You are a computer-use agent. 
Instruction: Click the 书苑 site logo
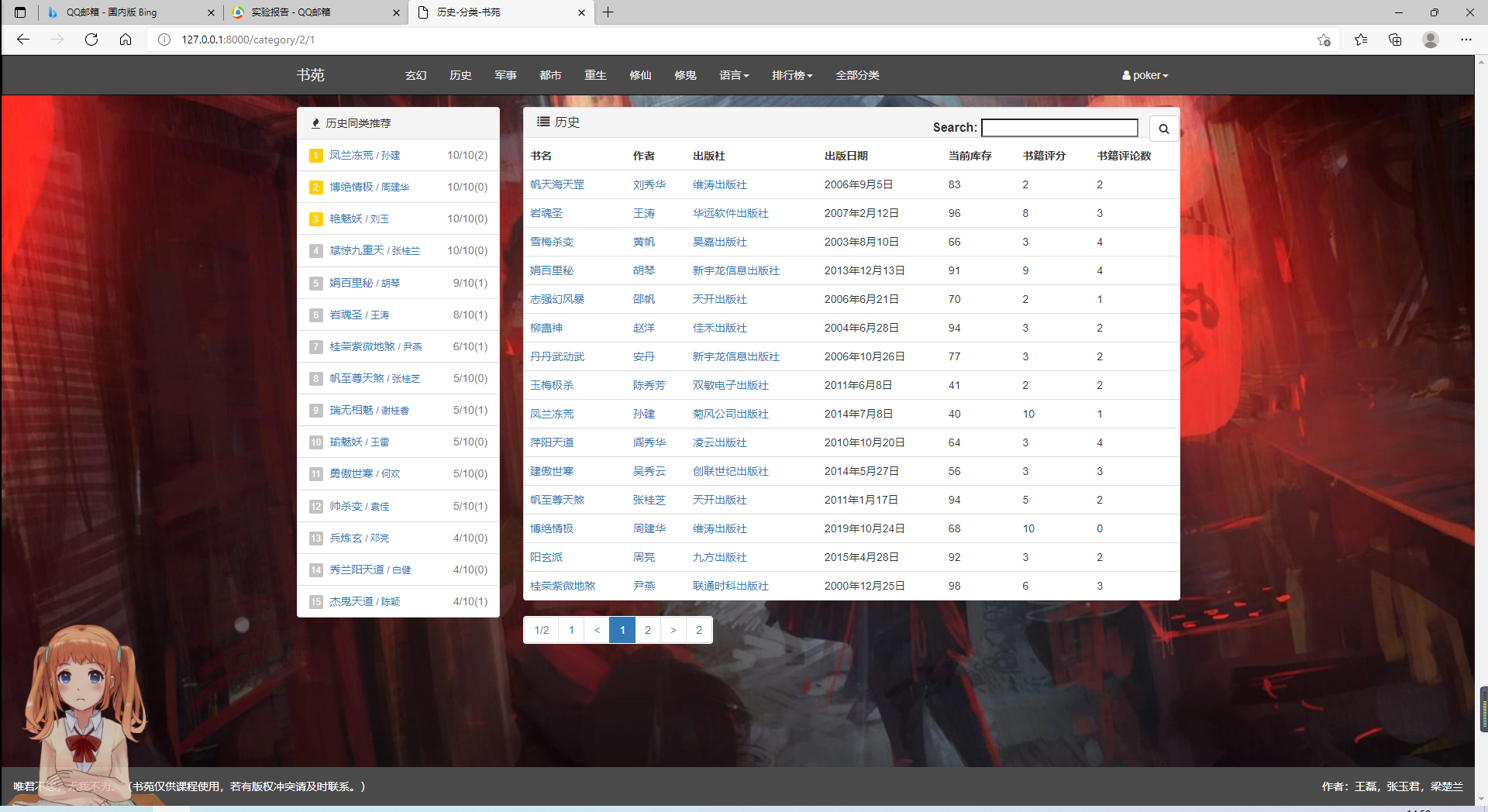click(310, 75)
